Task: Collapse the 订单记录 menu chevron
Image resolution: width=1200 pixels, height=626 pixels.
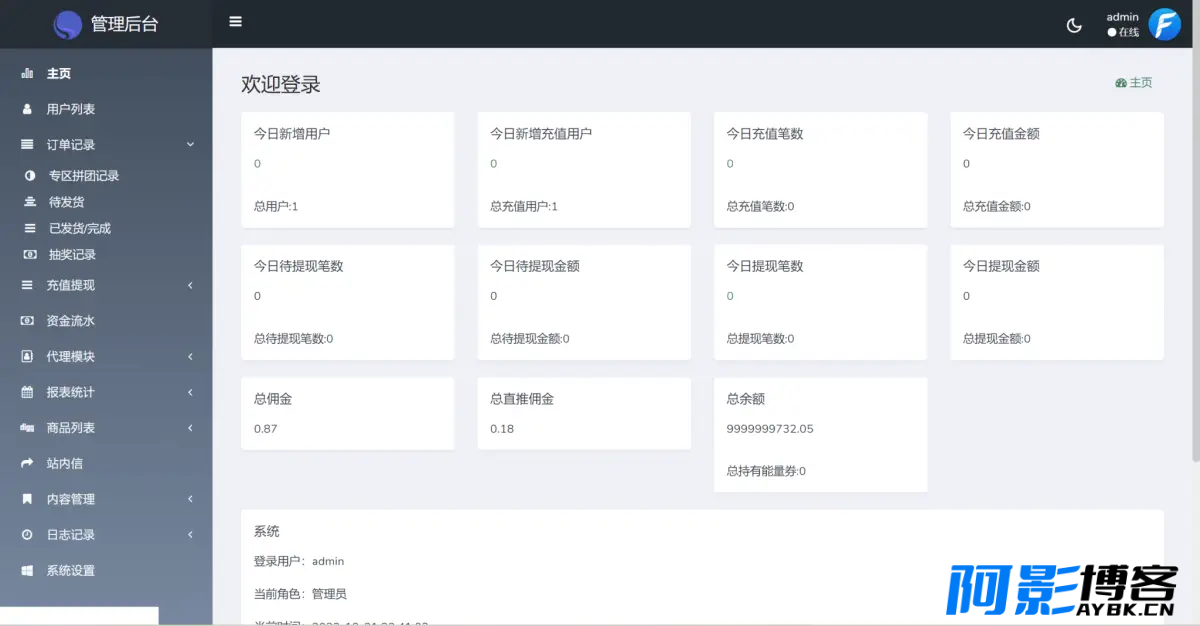Action: coord(190,145)
